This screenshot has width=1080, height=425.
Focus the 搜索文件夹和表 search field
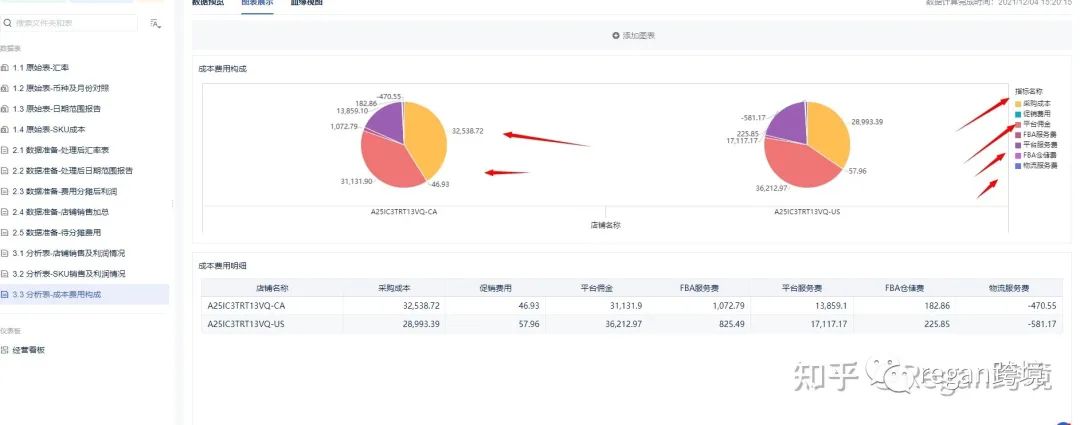point(69,23)
